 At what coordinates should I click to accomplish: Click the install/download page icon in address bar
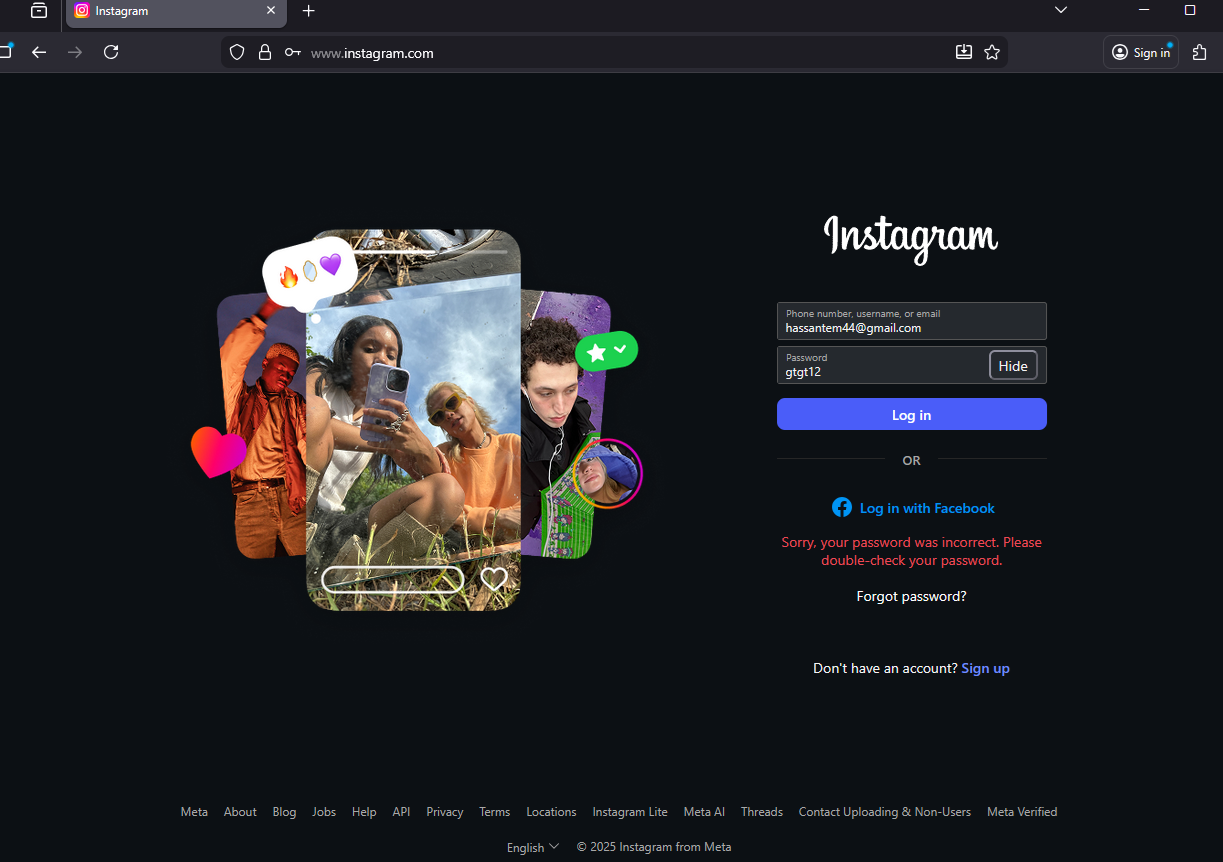[x=964, y=52]
